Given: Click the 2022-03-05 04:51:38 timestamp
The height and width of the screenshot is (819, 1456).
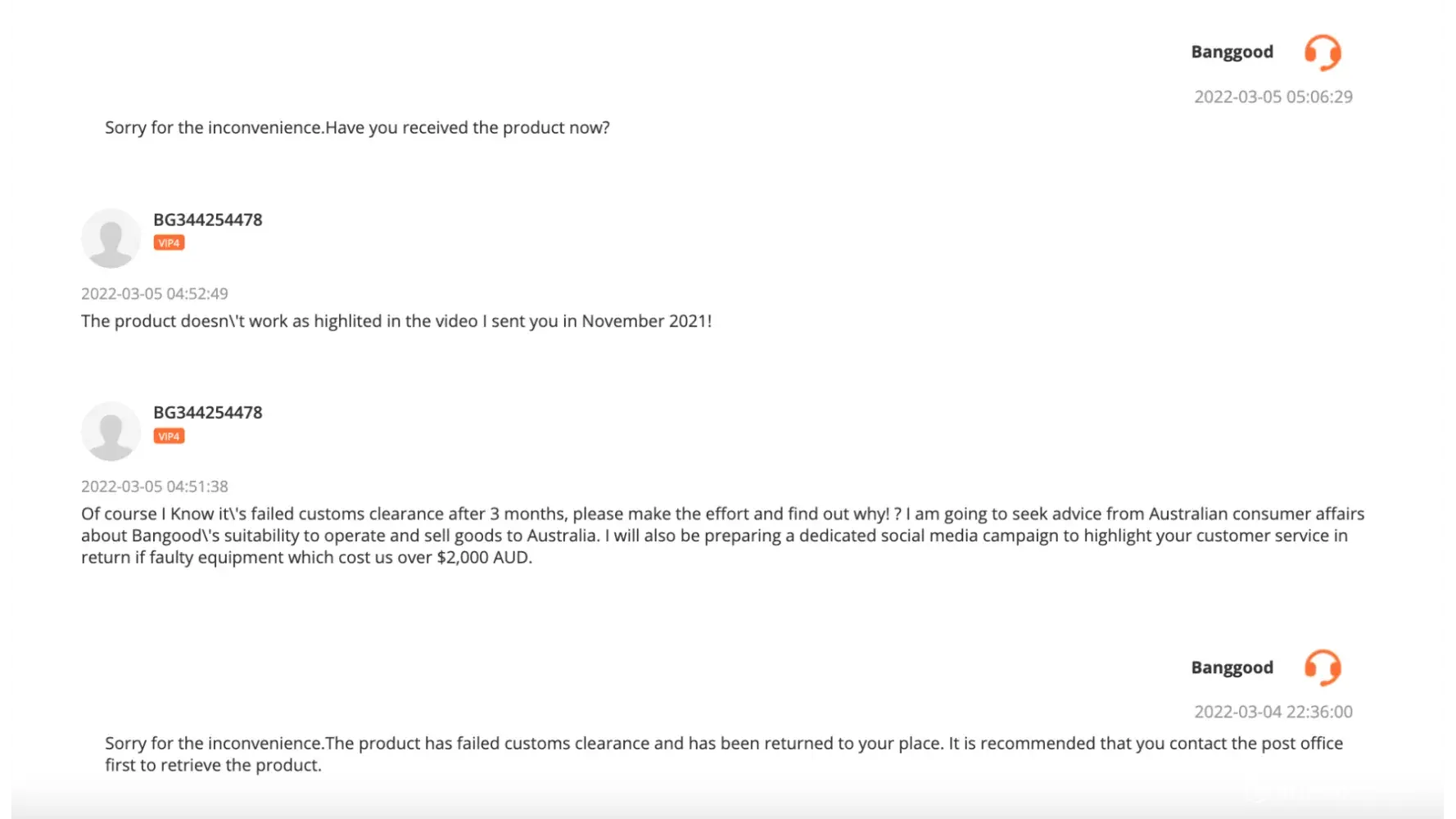Looking at the screenshot, I should (155, 486).
